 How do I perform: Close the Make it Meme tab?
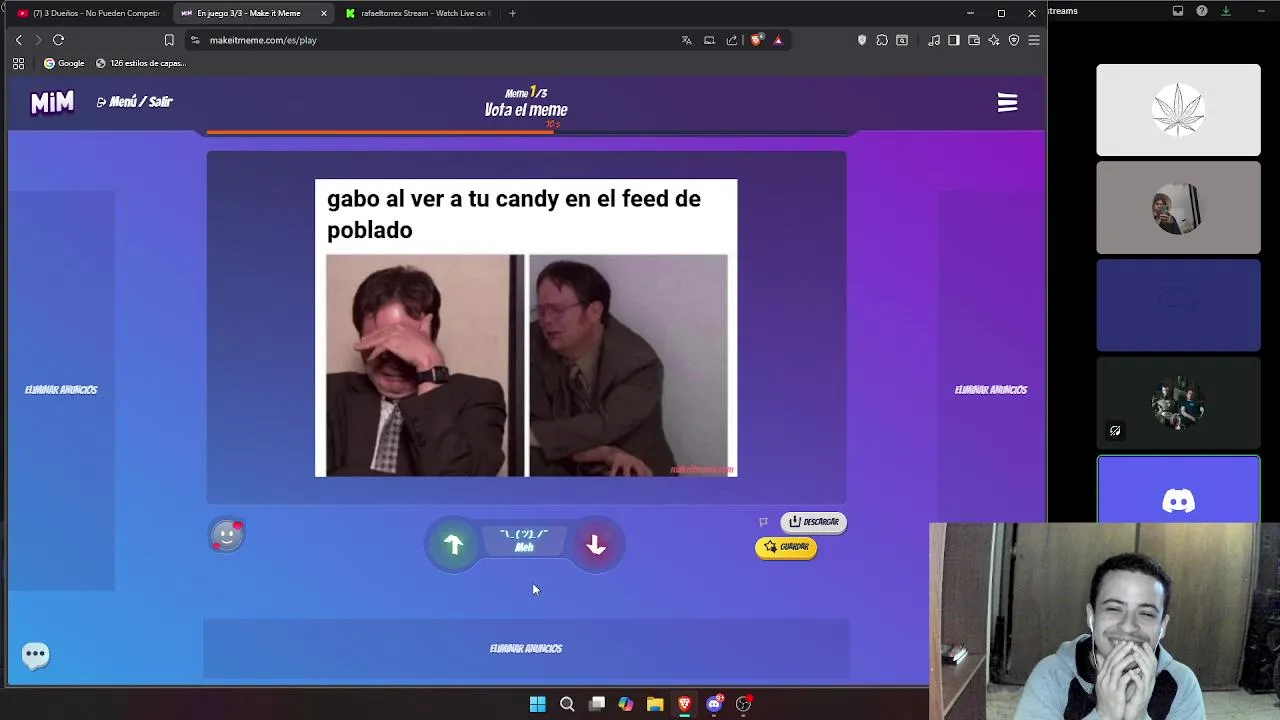coord(324,13)
